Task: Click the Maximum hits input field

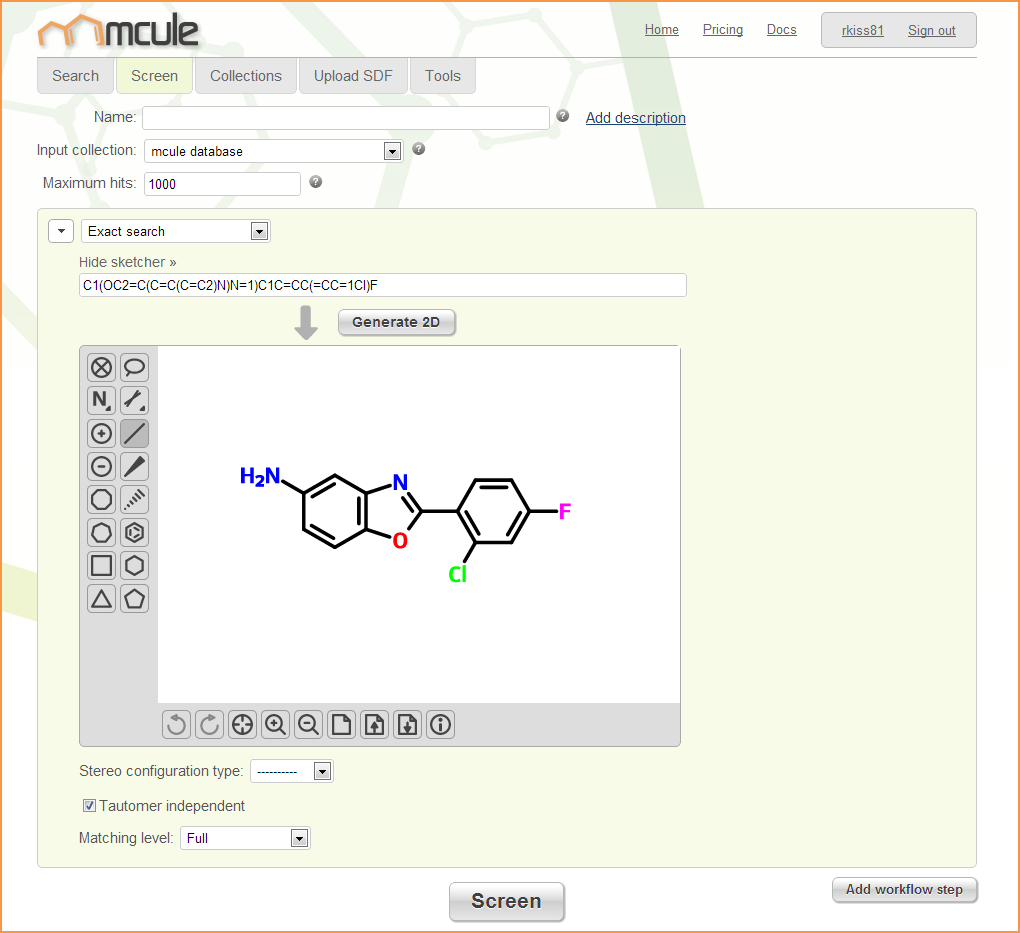Action: pos(222,184)
